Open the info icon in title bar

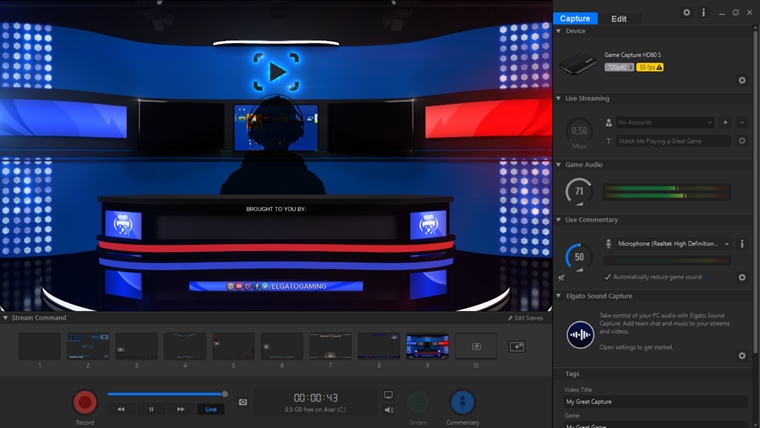click(x=703, y=13)
